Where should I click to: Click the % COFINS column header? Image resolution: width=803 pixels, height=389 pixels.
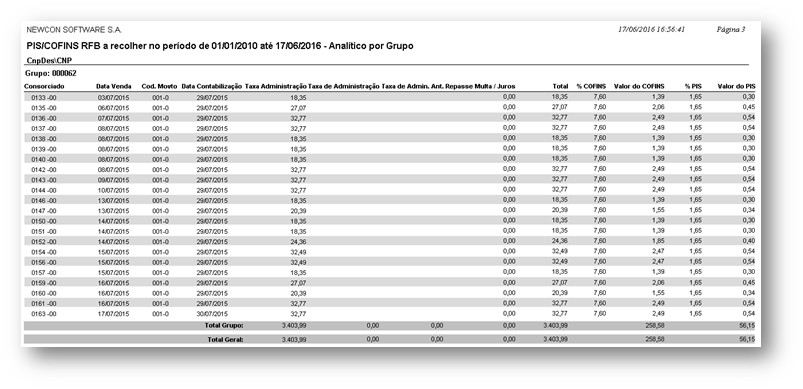point(591,87)
